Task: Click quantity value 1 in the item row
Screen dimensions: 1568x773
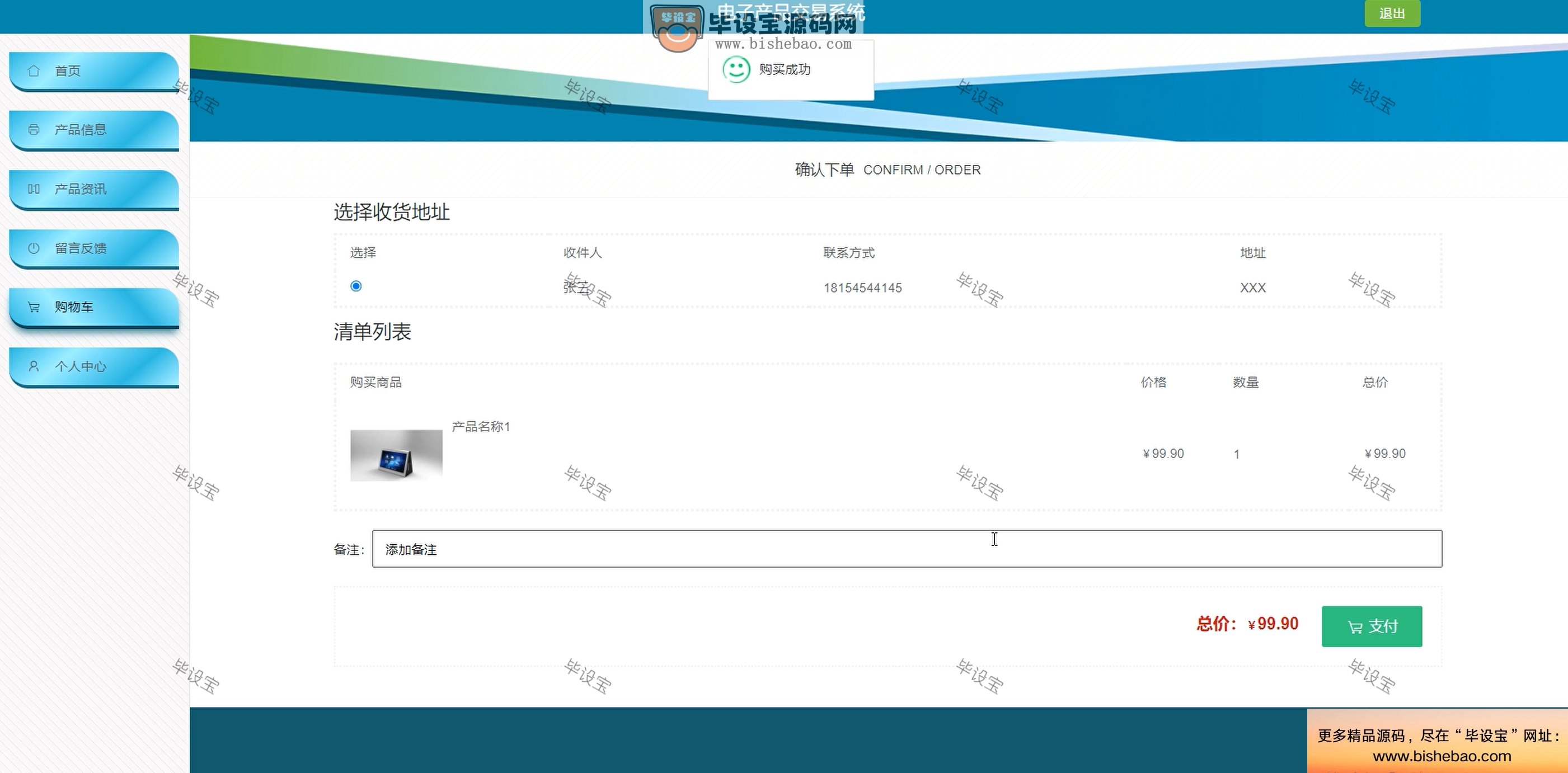Action: tap(1236, 454)
